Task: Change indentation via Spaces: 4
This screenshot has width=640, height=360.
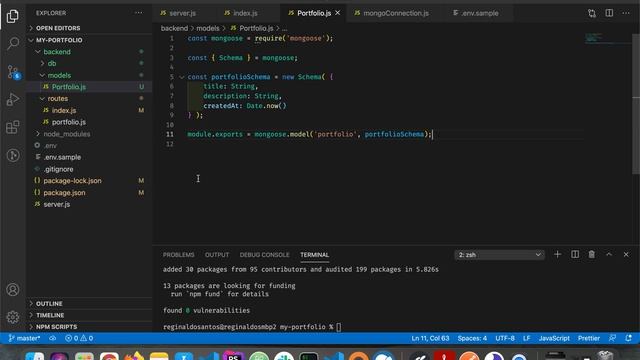Action: 472,338
